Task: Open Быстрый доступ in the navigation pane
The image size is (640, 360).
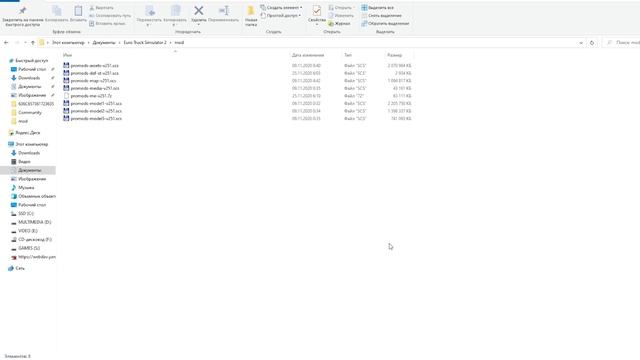Action: click(31, 60)
